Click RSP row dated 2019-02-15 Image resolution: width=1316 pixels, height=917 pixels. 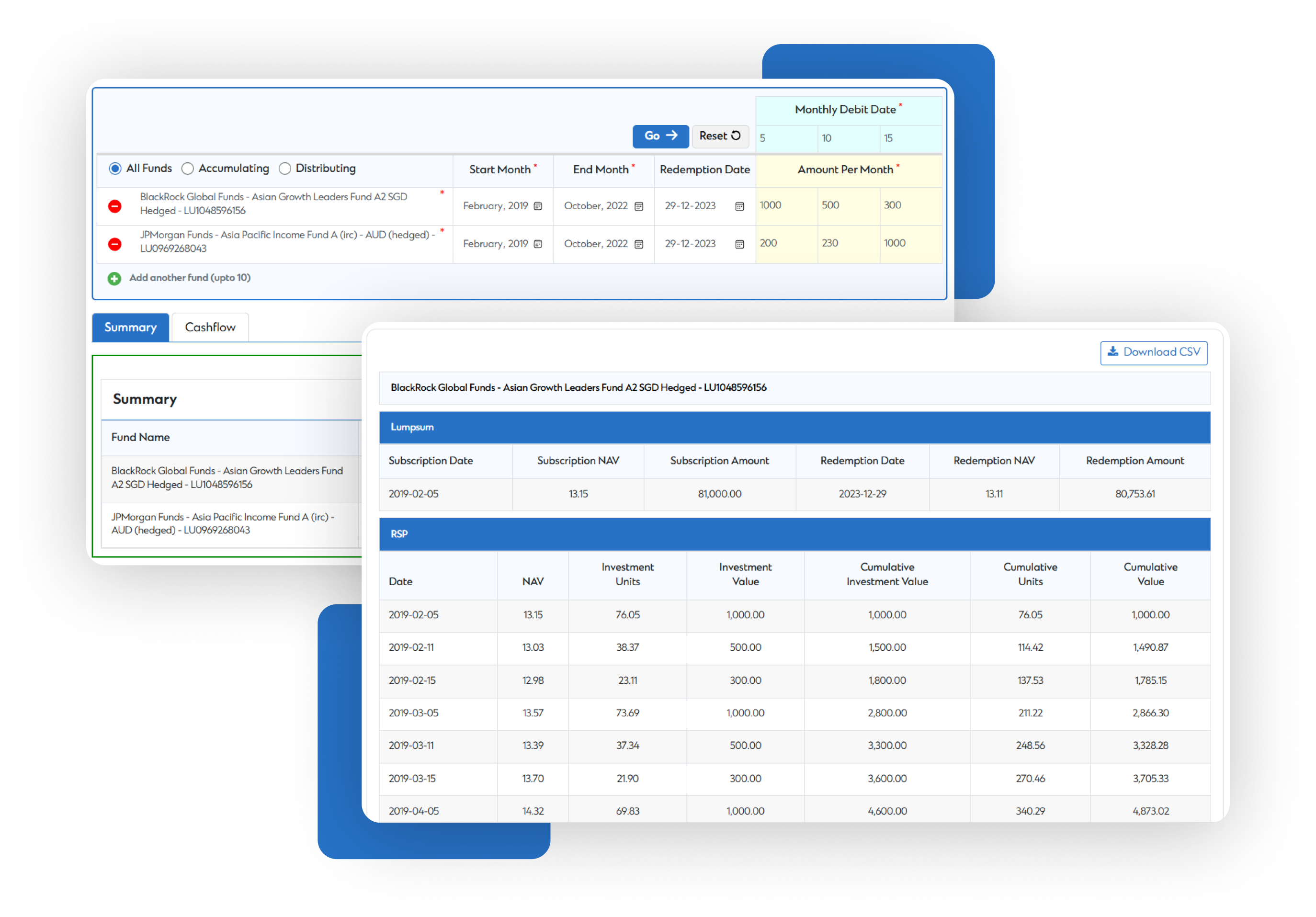point(794,681)
